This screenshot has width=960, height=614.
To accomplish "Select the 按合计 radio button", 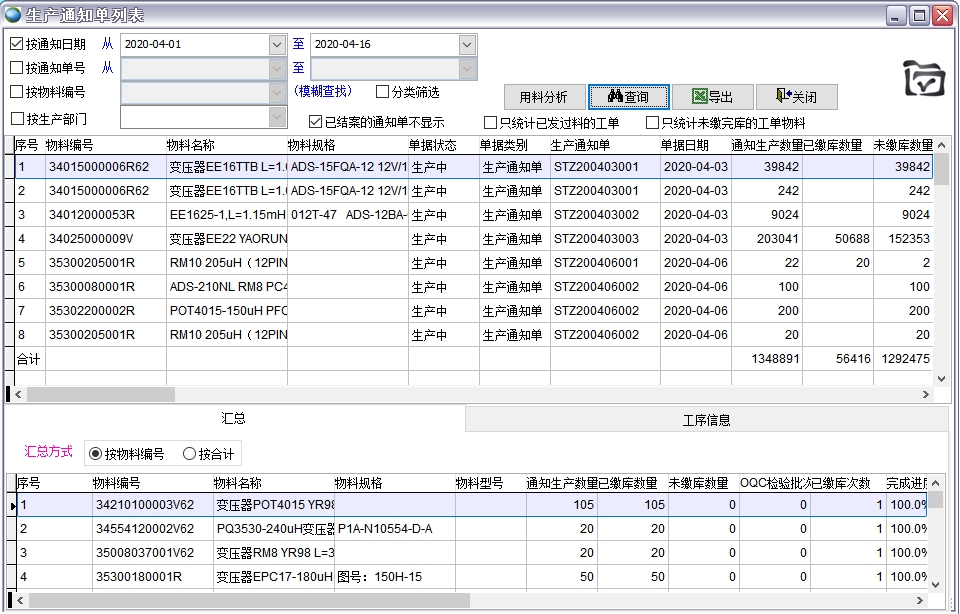I will [190, 454].
